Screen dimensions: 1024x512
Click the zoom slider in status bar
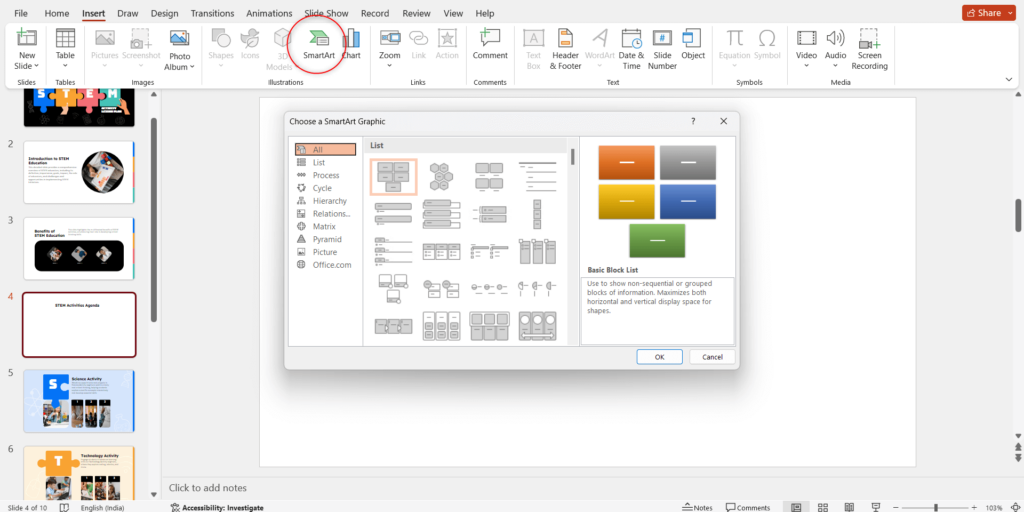(935, 507)
